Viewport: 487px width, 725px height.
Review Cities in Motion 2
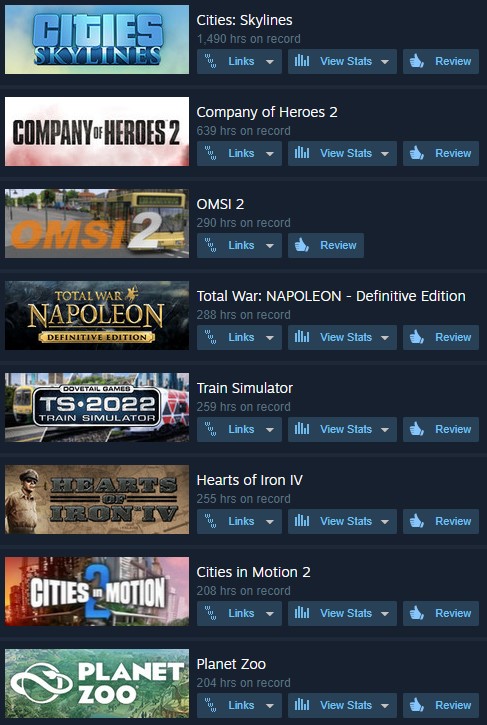[x=441, y=613]
